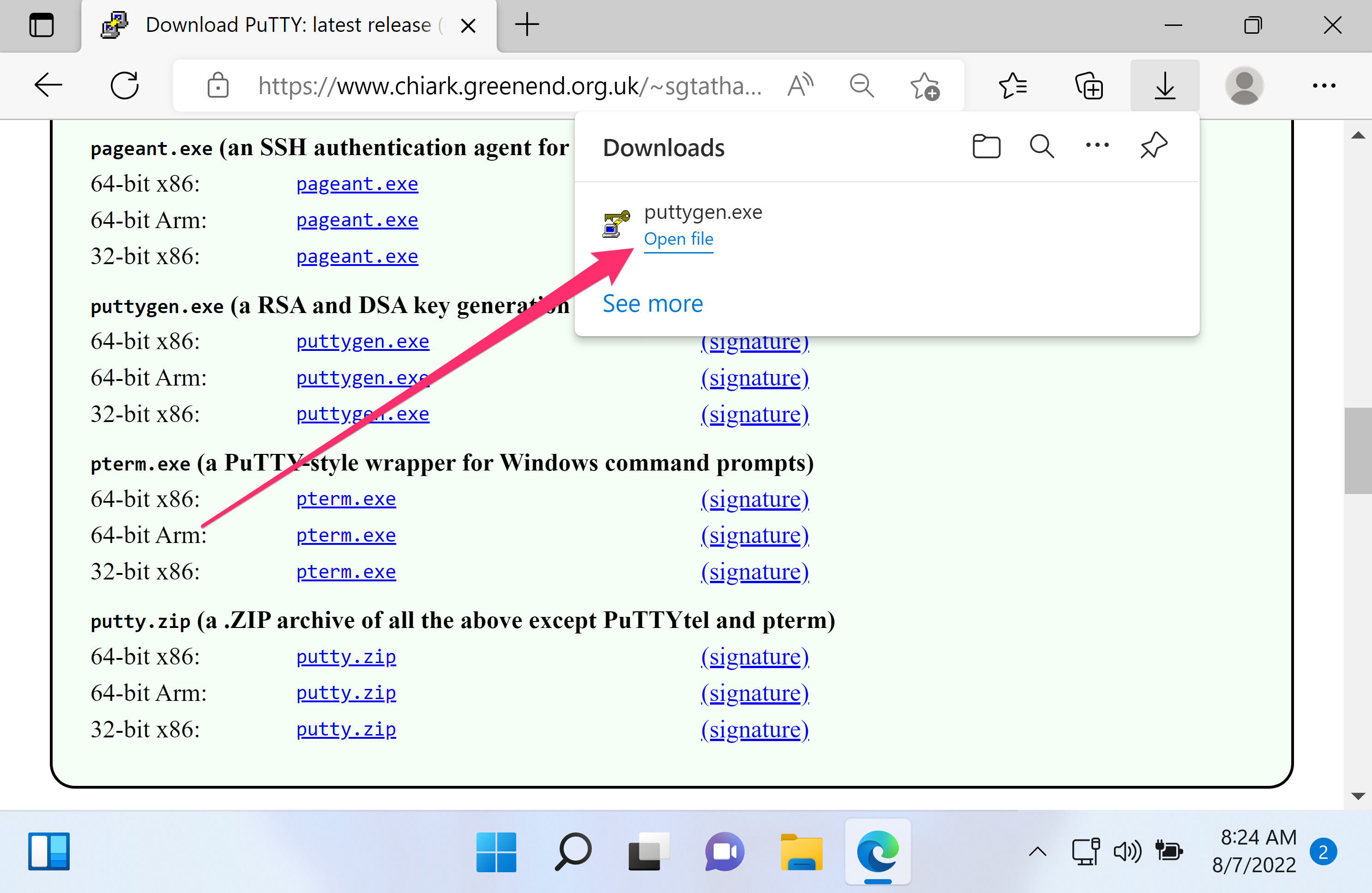Download 64-bit x86 putty.zip link
1372x893 pixels.
coord(346,657)
